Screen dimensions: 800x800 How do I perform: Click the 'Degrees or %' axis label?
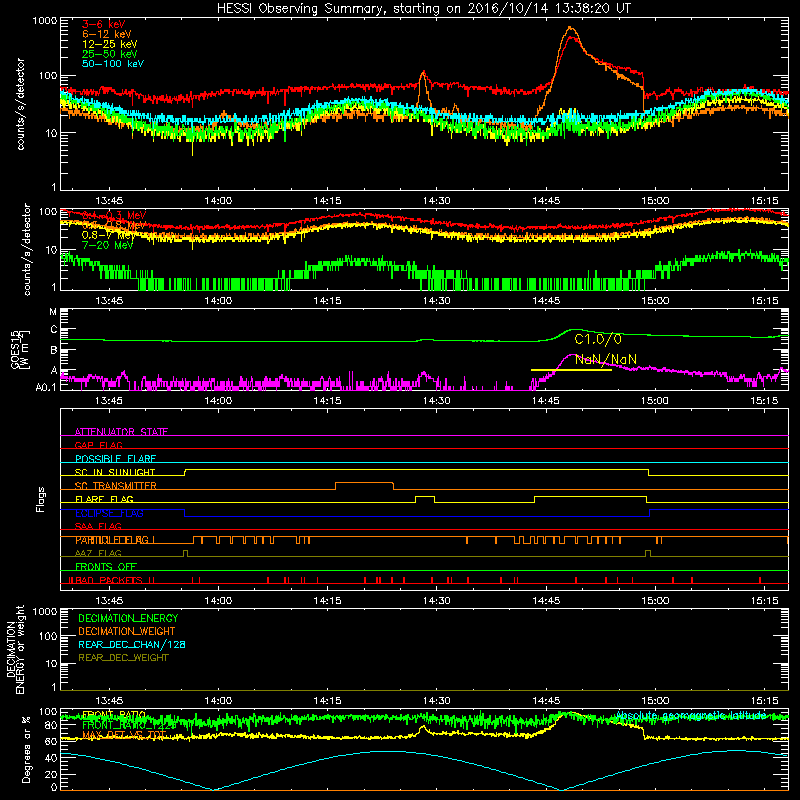point(26,749)
